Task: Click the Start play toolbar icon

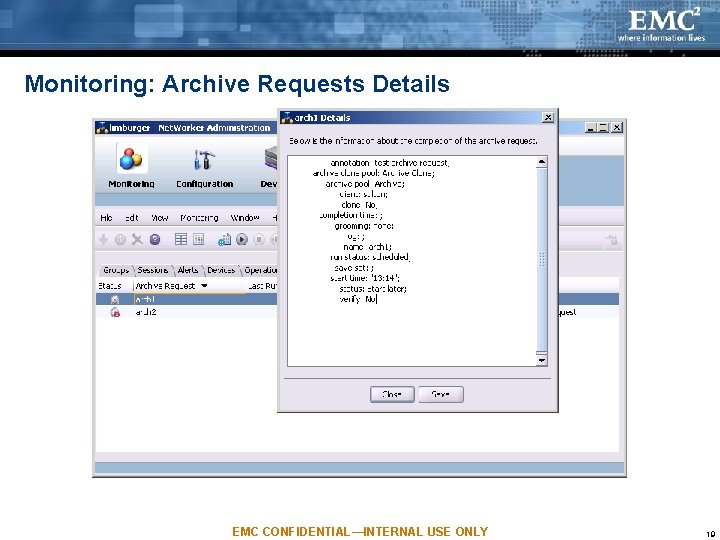Action: [242, 239]
